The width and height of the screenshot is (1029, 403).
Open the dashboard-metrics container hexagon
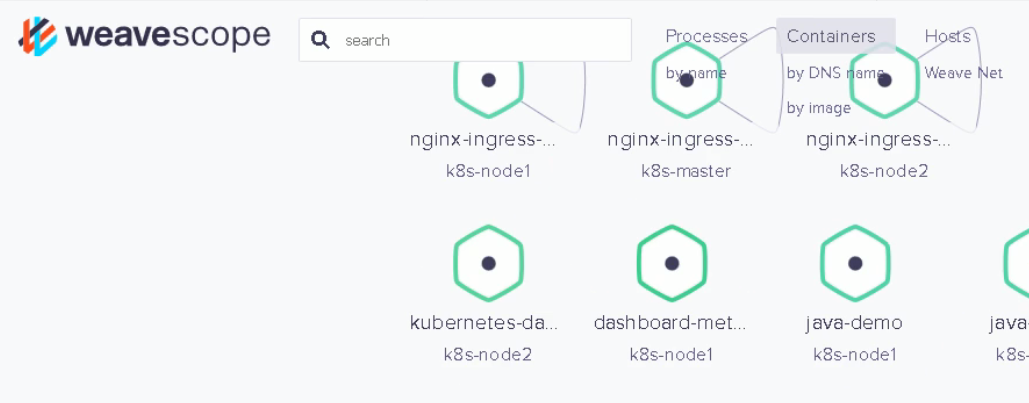coord(672,264)
